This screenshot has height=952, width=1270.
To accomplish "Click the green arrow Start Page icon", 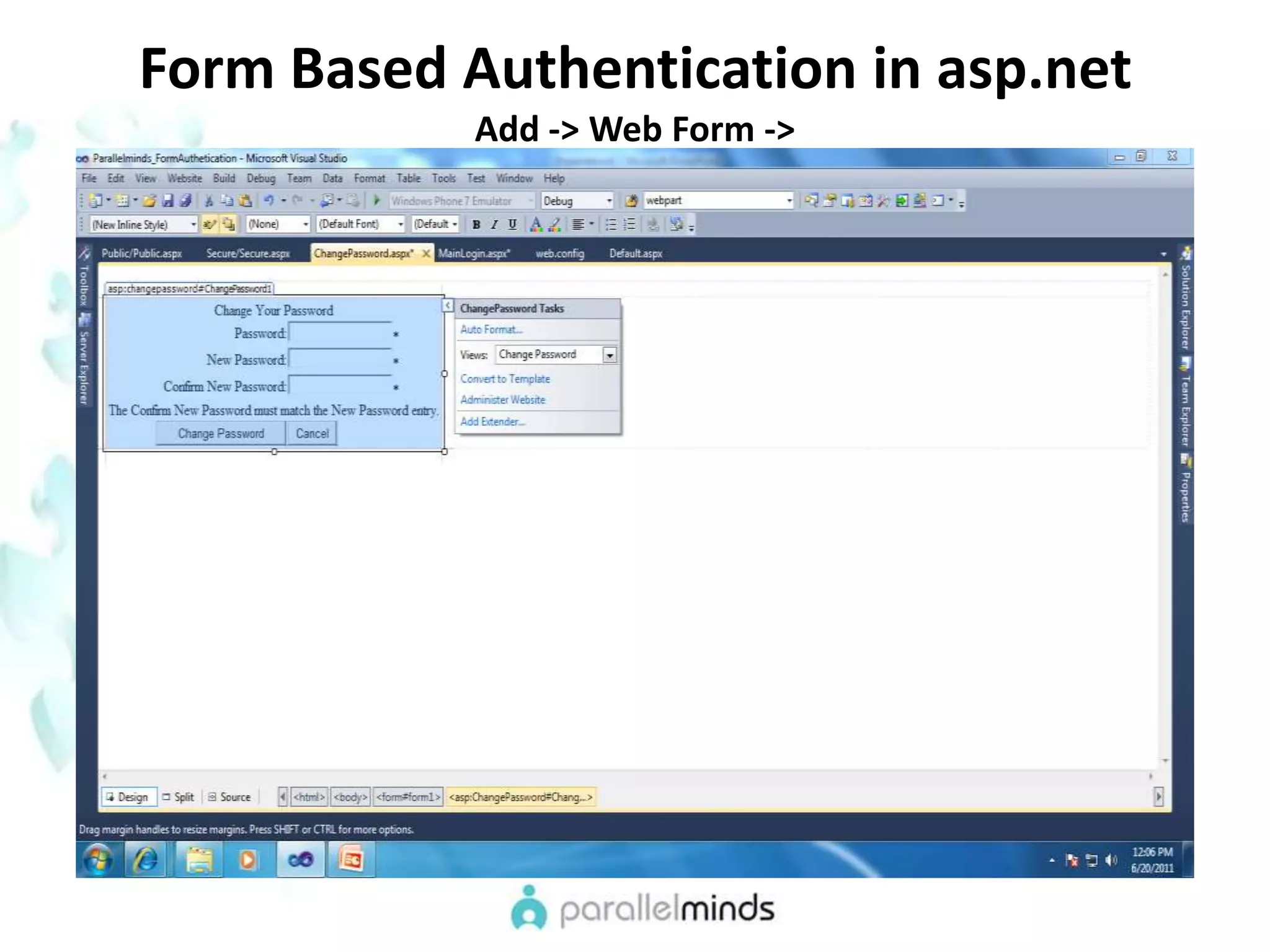I will coord(902,200).
